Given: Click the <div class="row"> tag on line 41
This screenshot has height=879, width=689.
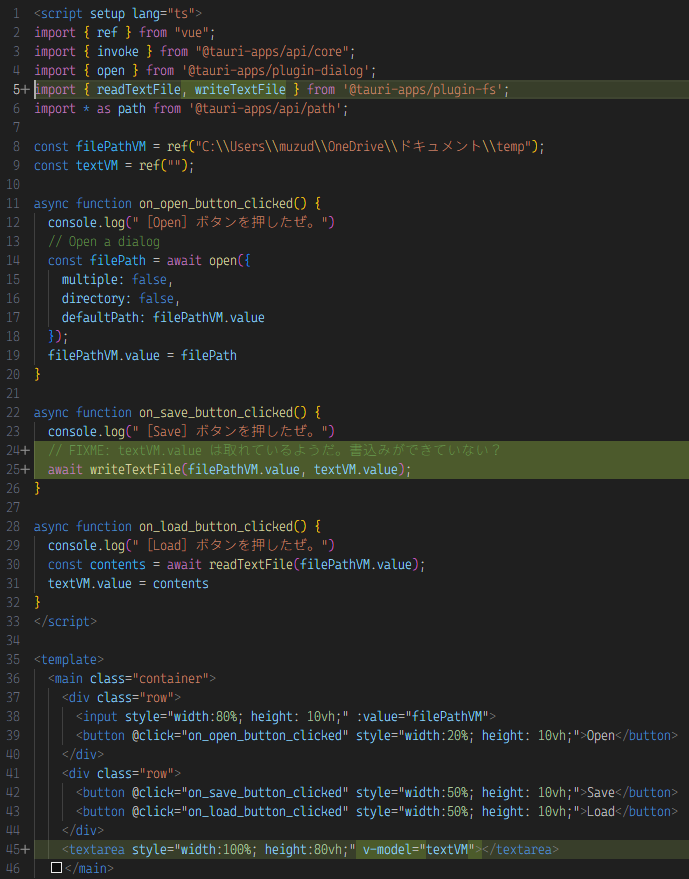Looking at the screenshot, I should (122, 774).
